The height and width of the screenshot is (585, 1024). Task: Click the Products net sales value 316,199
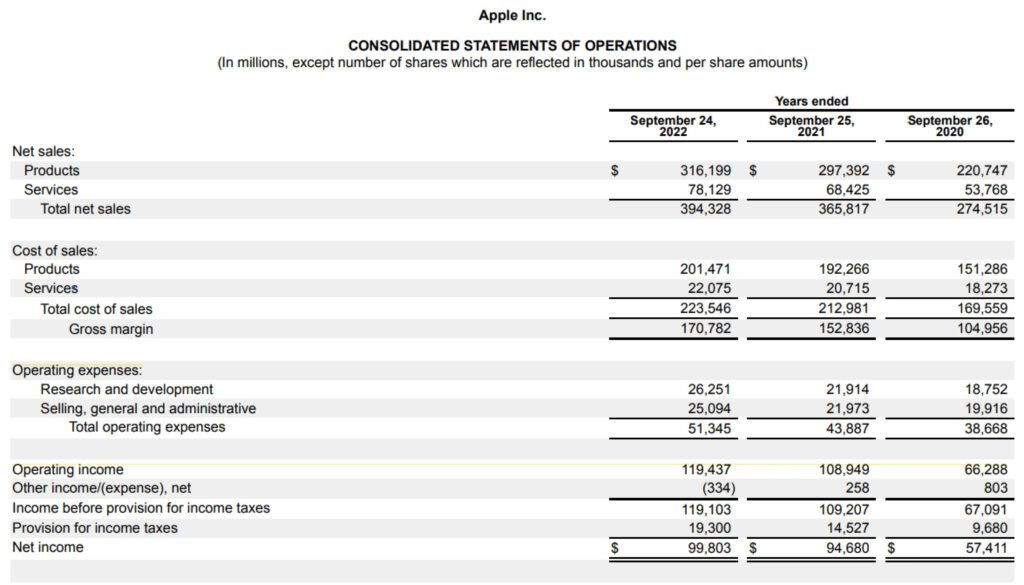(705, 170)
